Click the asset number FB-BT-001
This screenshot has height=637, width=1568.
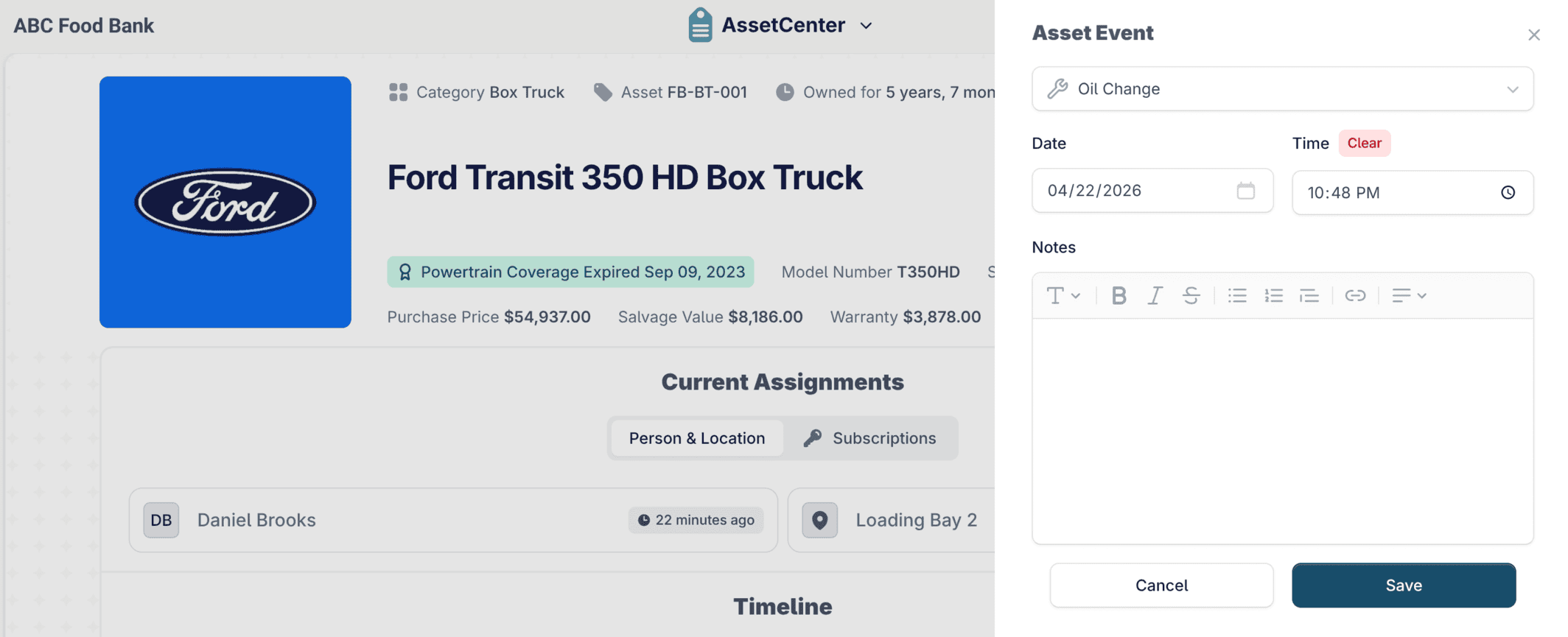pos(707,92)
